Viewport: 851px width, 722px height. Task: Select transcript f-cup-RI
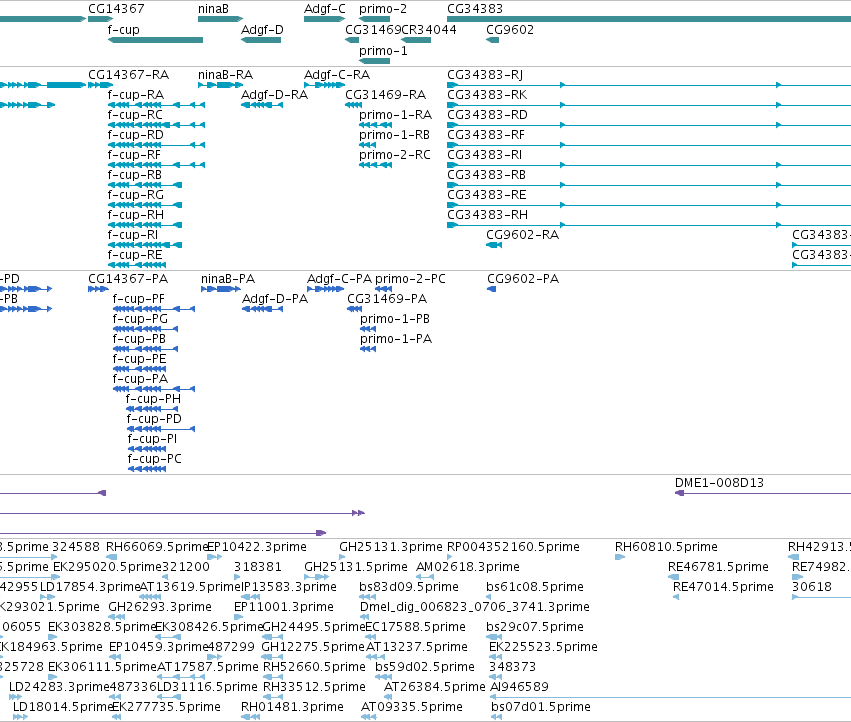132,236
